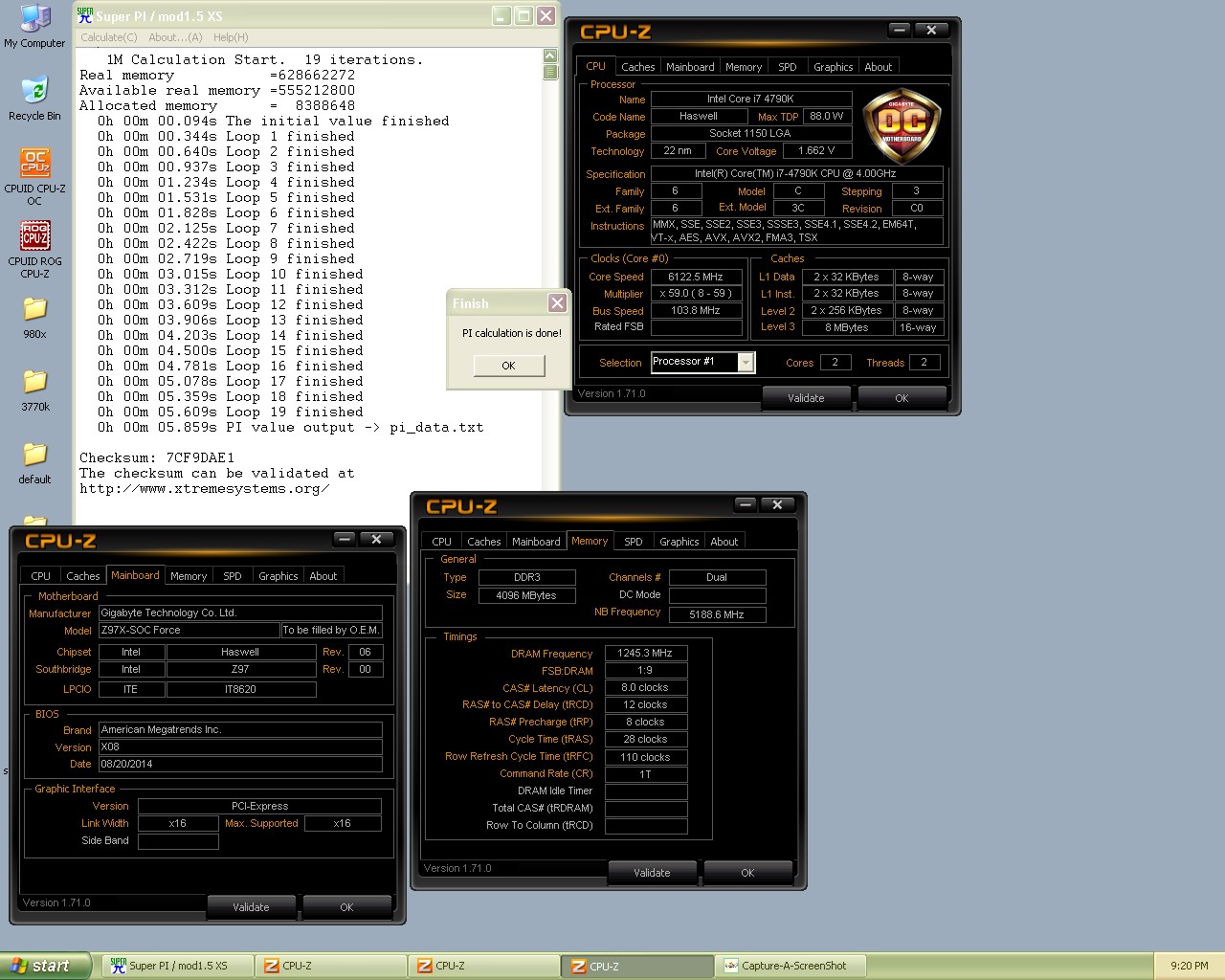Image resolution: width=1225 pixels, height=980 pixels.
Task: Minimize the Memory CPU-Z window
Action: pos(746,504)
